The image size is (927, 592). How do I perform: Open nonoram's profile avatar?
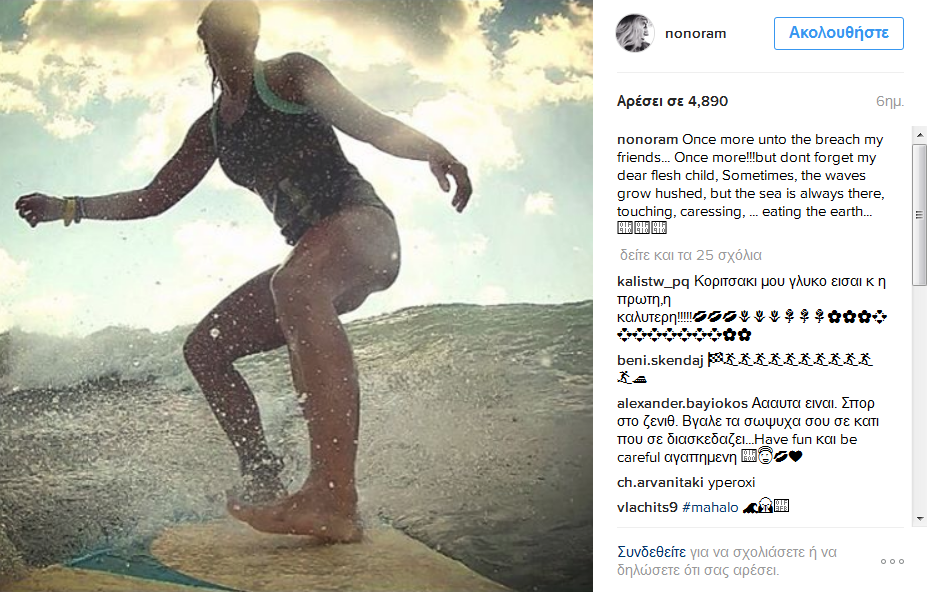coord(635,33)
